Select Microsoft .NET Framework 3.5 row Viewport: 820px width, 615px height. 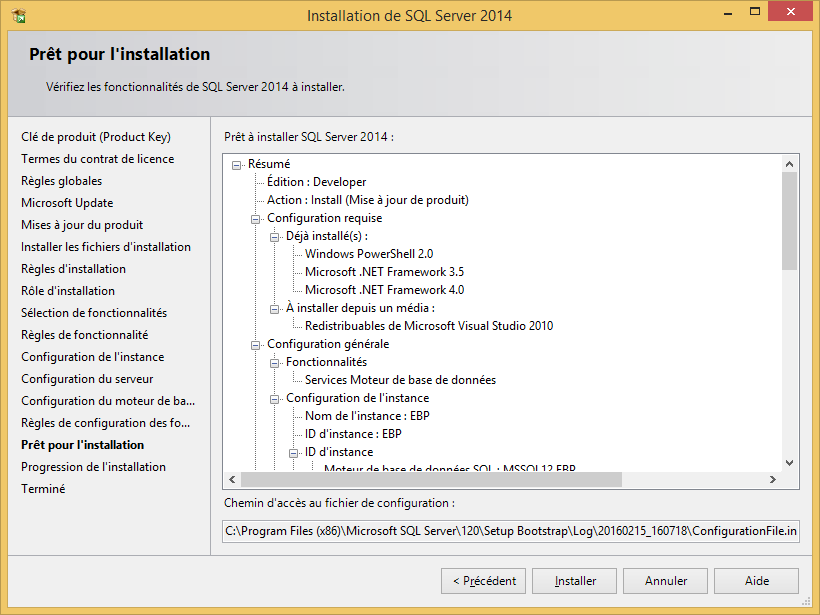pyautogui.click(x=384, y=272)
